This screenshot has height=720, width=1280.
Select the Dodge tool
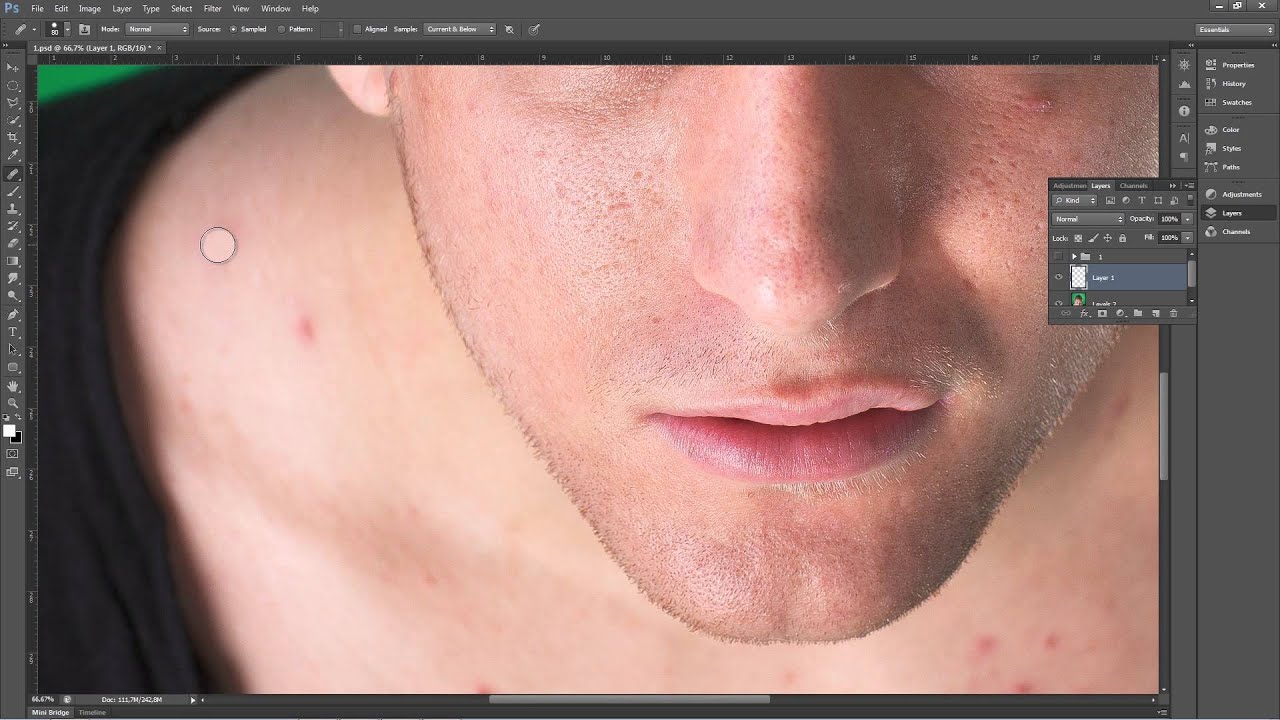click(x=13, y=296)
